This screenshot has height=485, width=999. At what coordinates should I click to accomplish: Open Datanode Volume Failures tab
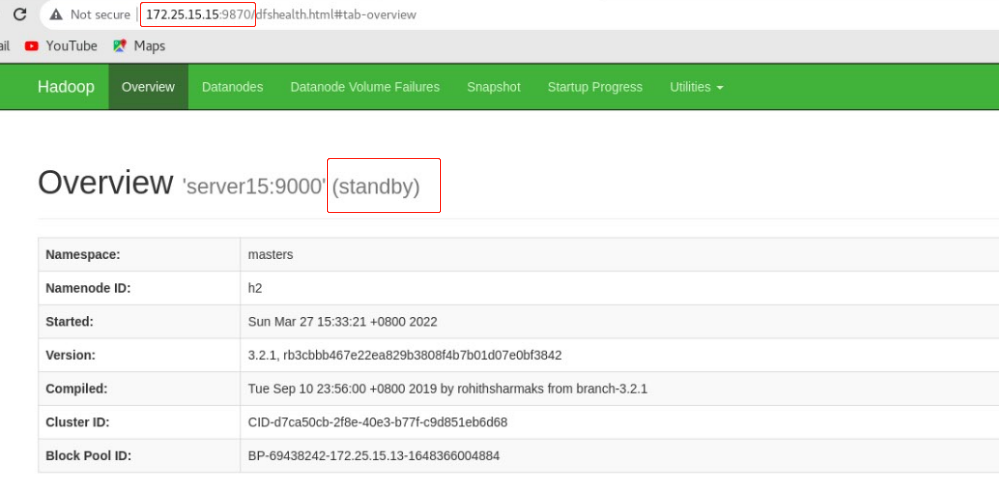365,87
